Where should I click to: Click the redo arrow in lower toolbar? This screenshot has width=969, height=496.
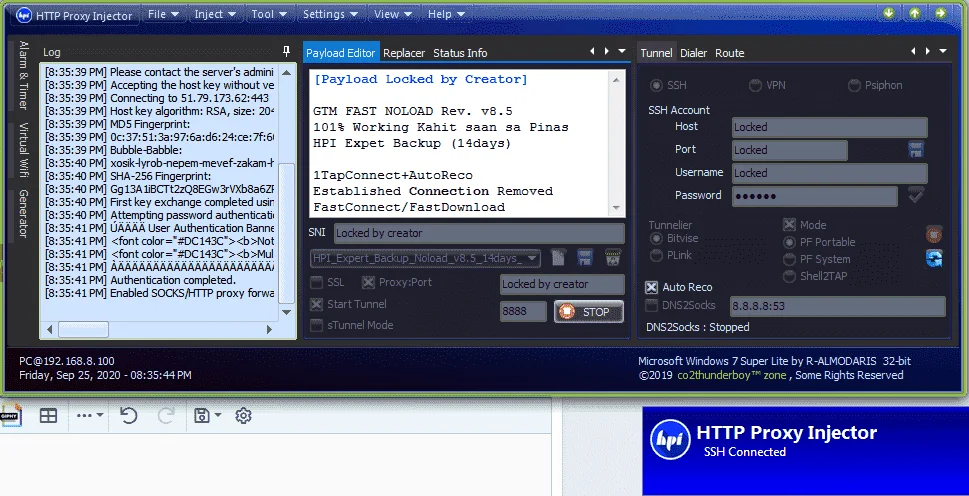166,416
